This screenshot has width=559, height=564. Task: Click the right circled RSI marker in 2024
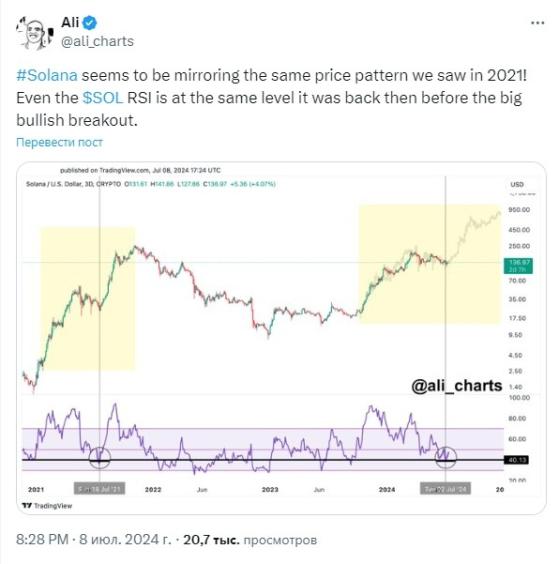pyautogui.click(x=446, y=457)
